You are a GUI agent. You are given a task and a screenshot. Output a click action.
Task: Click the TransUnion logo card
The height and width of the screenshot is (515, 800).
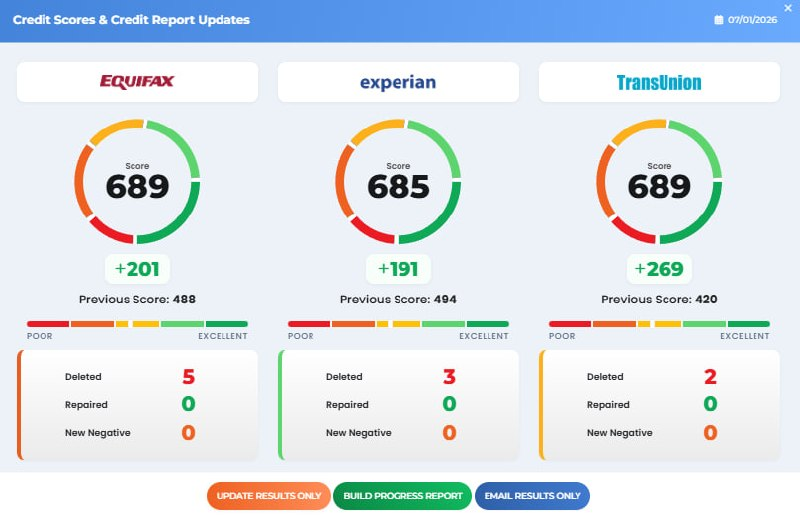click(659, 82)
